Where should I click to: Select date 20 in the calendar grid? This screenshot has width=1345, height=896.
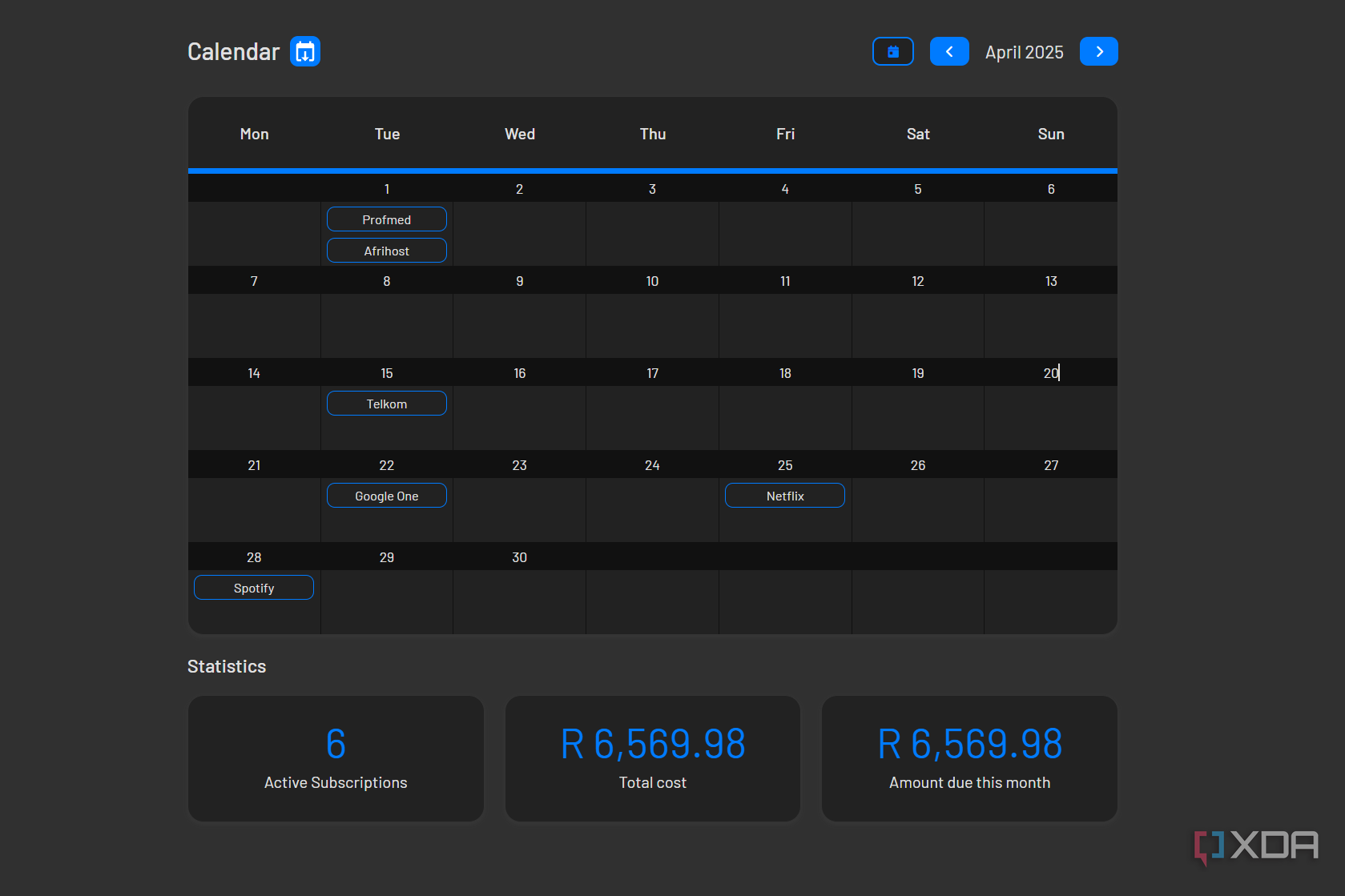1051,373
